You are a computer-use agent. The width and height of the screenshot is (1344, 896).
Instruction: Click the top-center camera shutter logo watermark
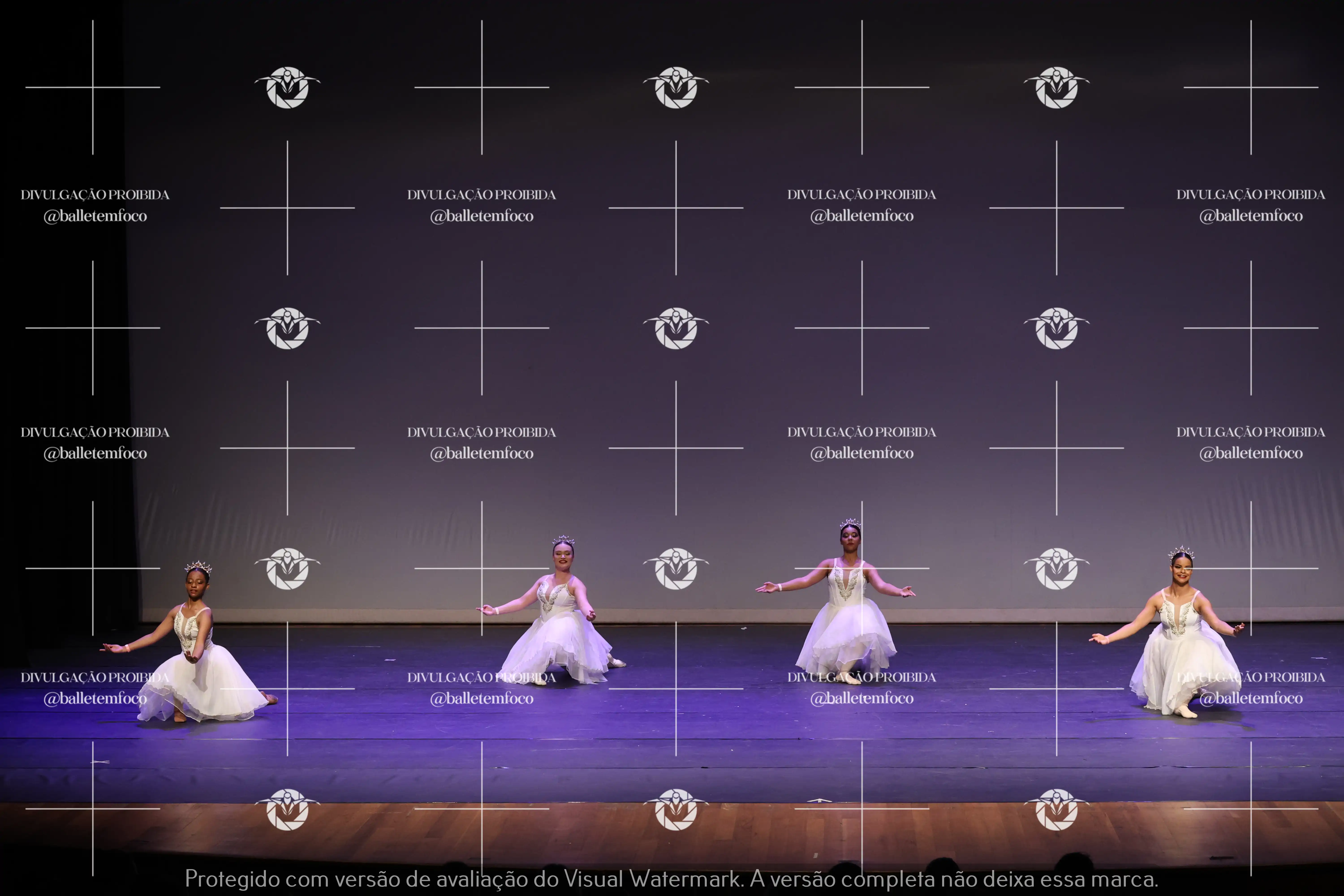[x=676, y=87]
